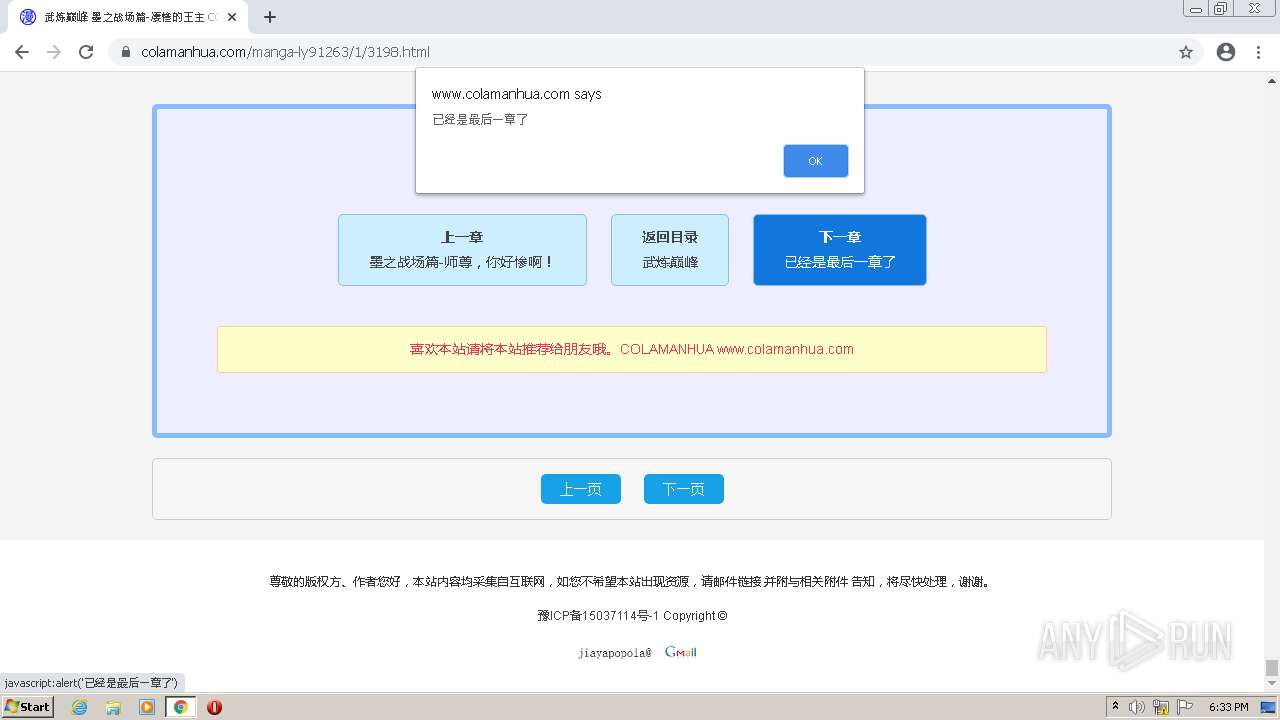Click the red Opera taskbar icon

[x=214, y=707]
